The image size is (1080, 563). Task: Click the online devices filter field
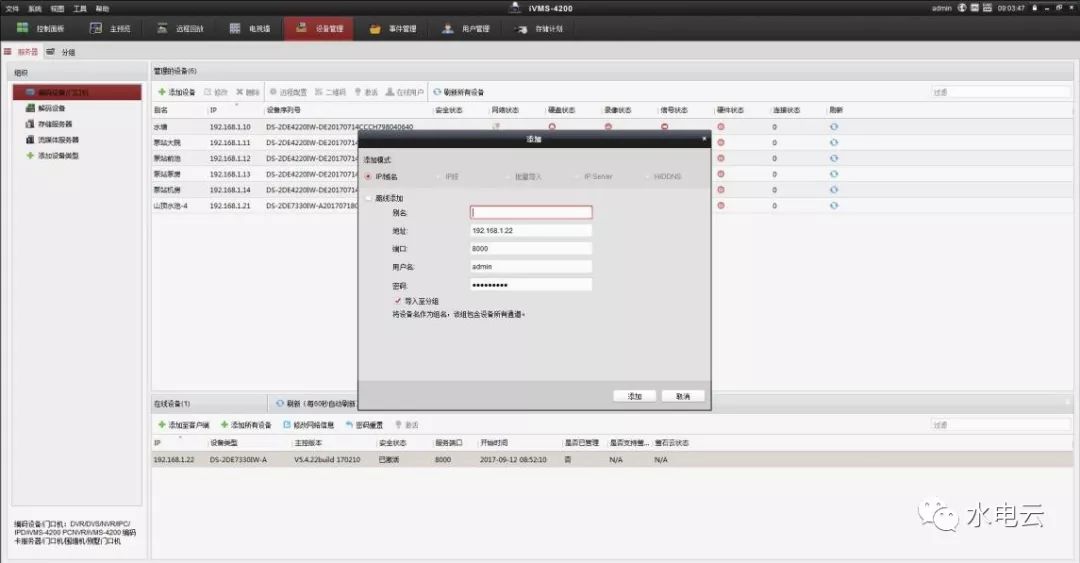[x=1000, y=424]
